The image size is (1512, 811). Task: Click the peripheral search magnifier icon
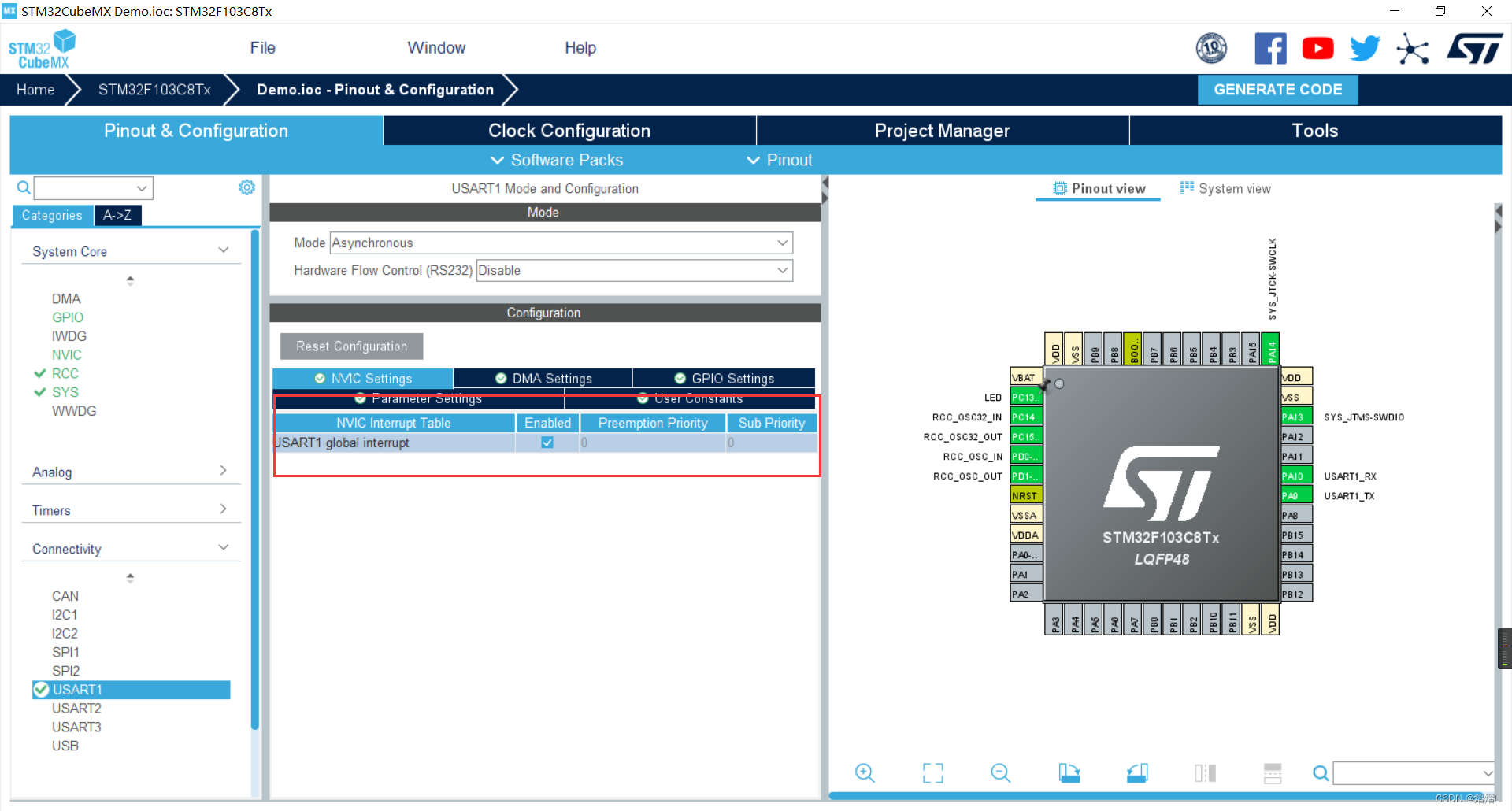click(24, 187)
